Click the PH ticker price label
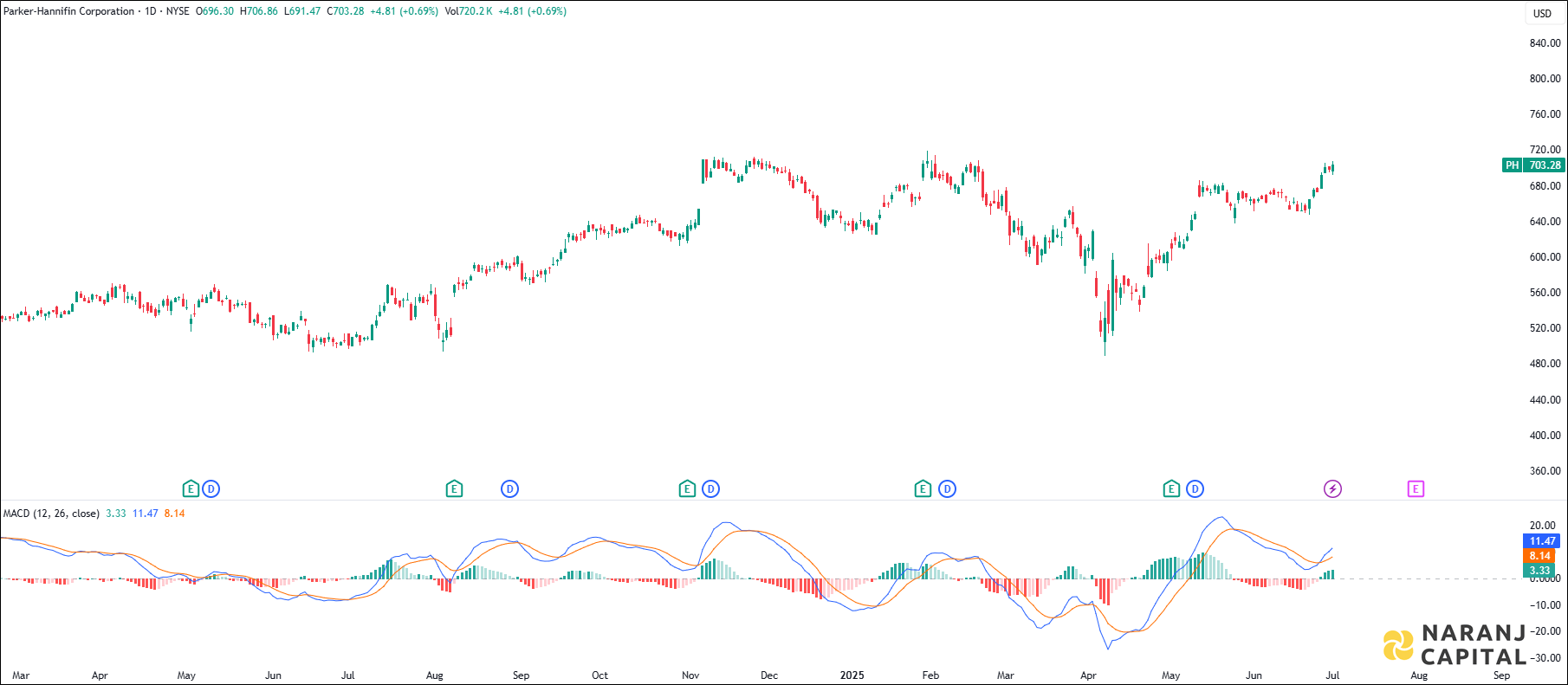The height and width of the screenshot is (685, 1568). pyautogui.click(x=1512, y=165)
